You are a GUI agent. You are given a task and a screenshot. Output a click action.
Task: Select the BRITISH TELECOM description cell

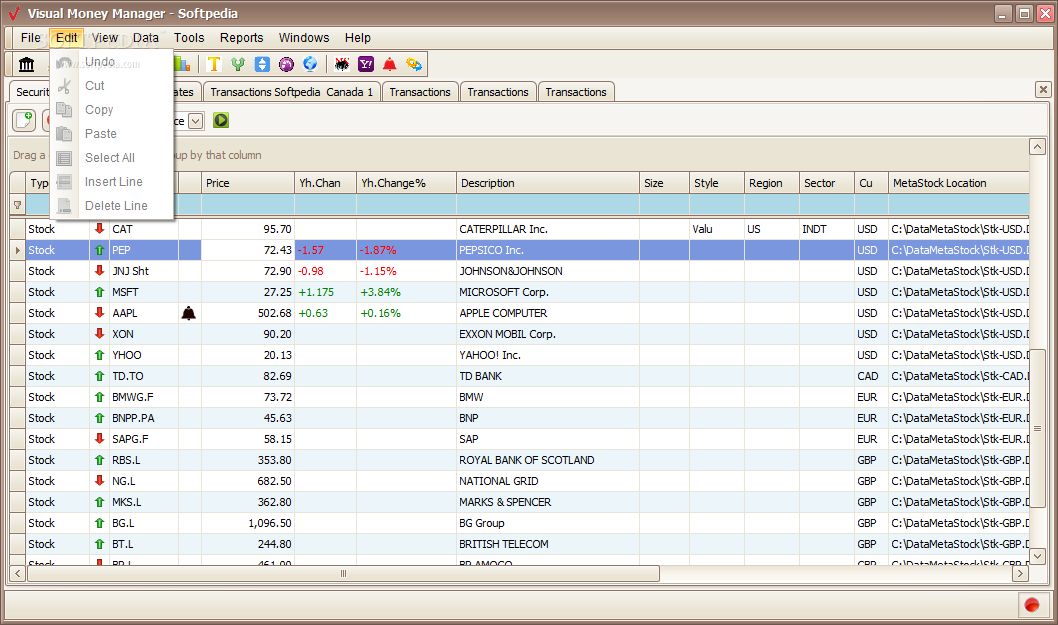[x=548, y=544]
